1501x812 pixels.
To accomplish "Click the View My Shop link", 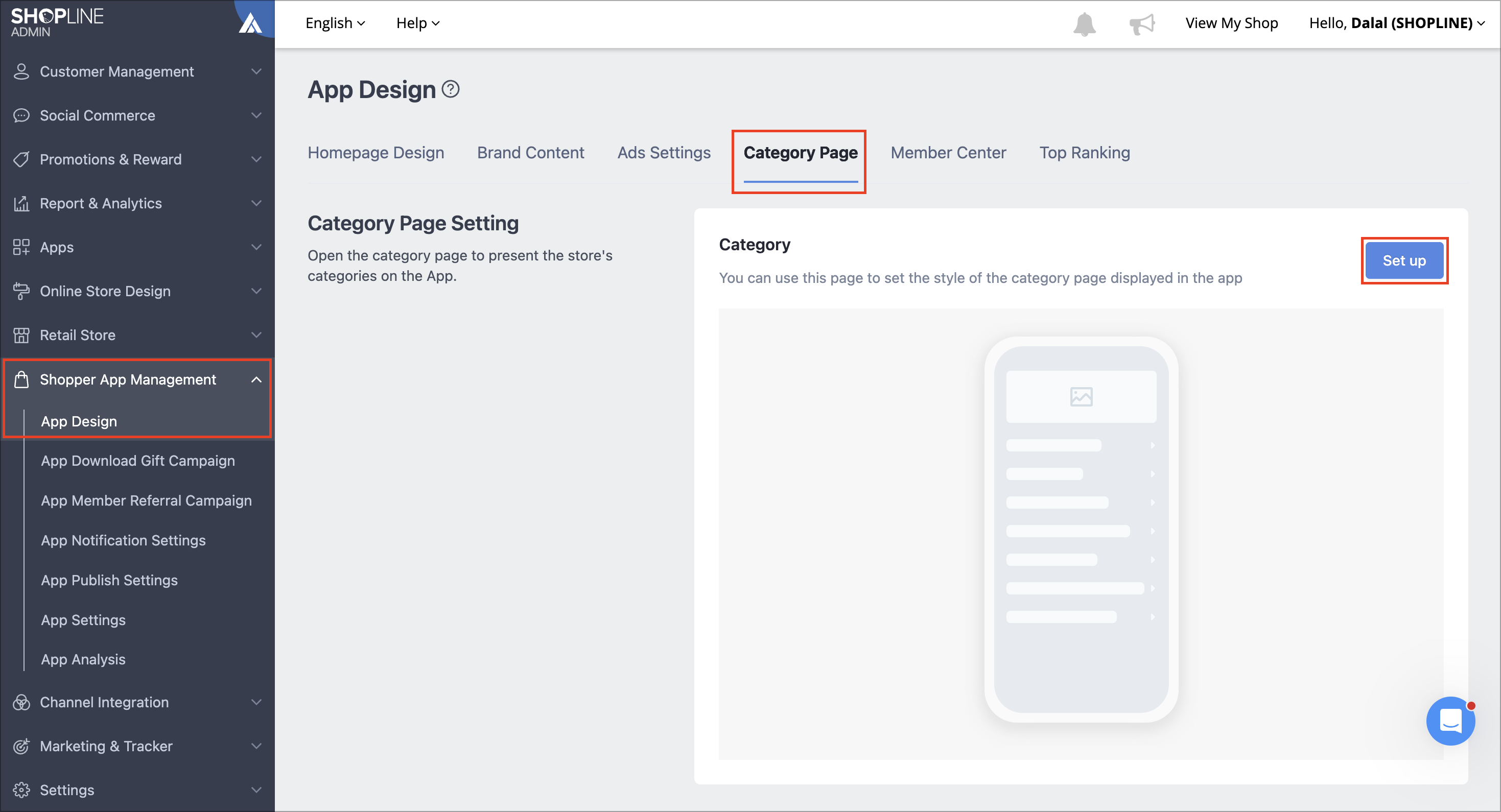I will [x=1231, y=23].
